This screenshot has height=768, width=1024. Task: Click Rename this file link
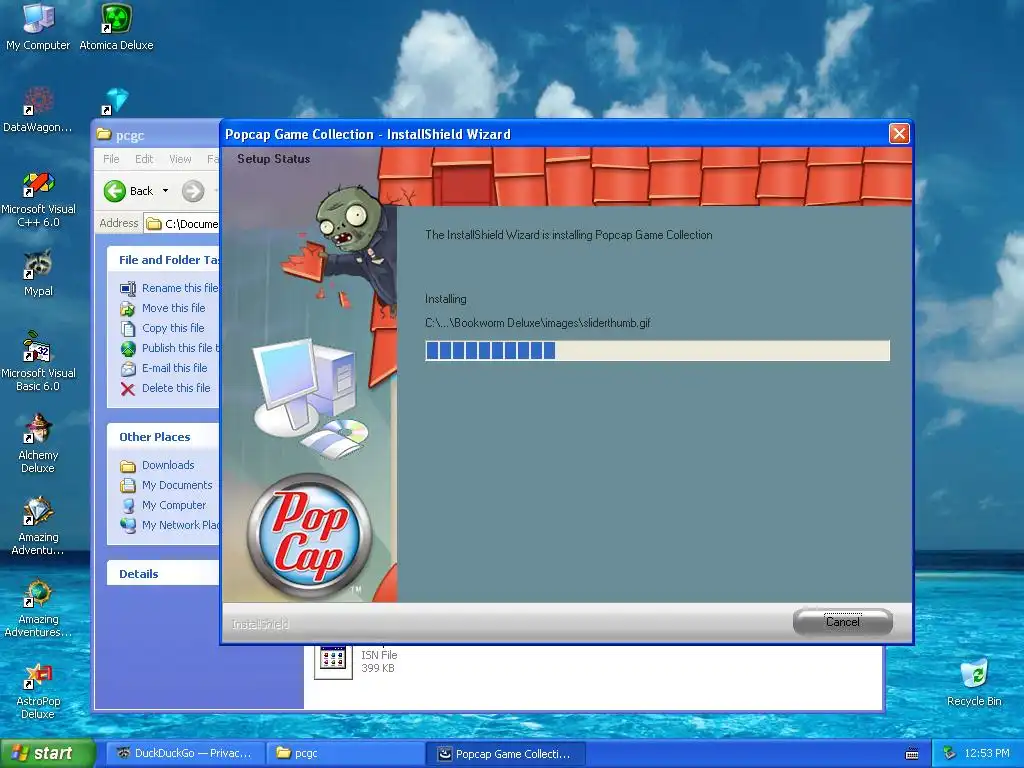pos(180,288)
